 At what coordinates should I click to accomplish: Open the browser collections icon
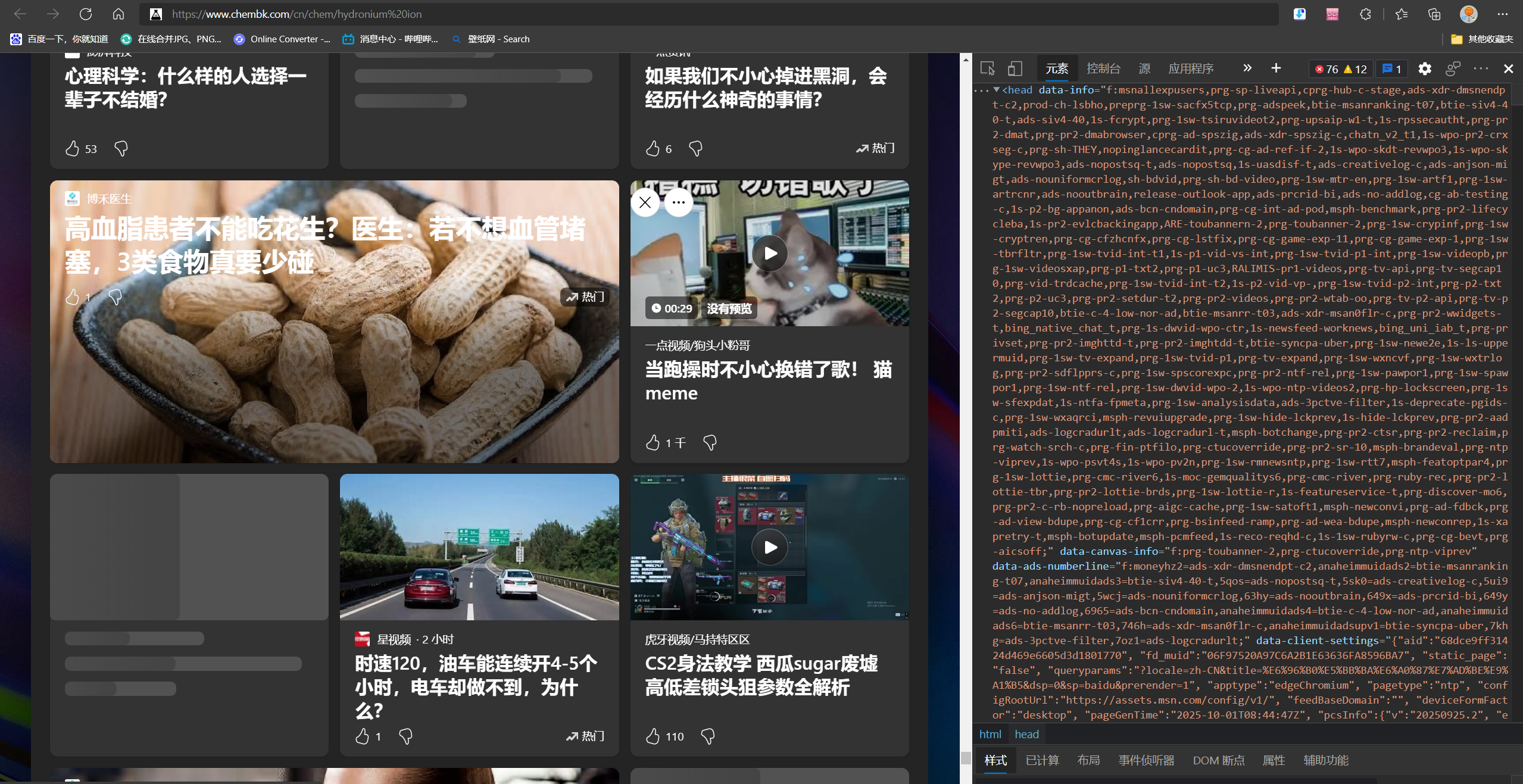click(x=1434, y=14)
